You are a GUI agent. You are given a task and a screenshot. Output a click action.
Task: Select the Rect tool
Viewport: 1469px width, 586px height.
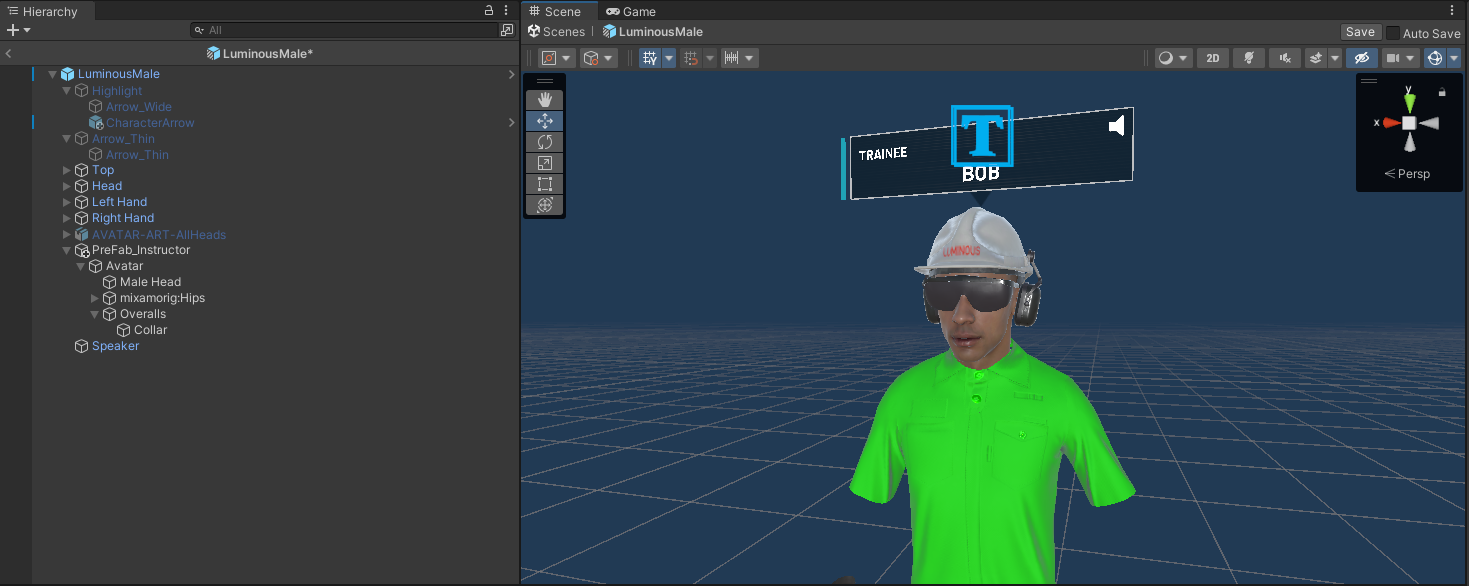click(545, 184)
